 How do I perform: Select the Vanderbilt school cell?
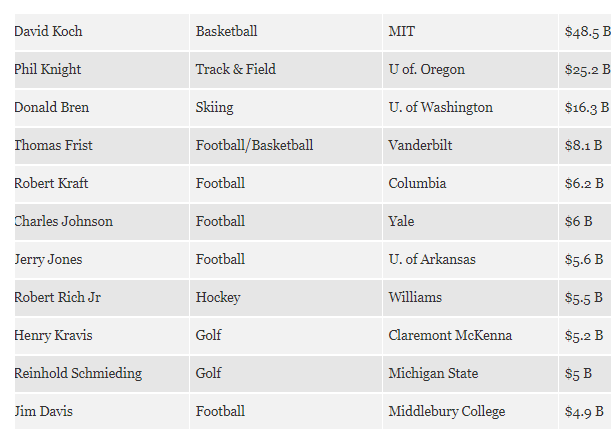point(470,146)
